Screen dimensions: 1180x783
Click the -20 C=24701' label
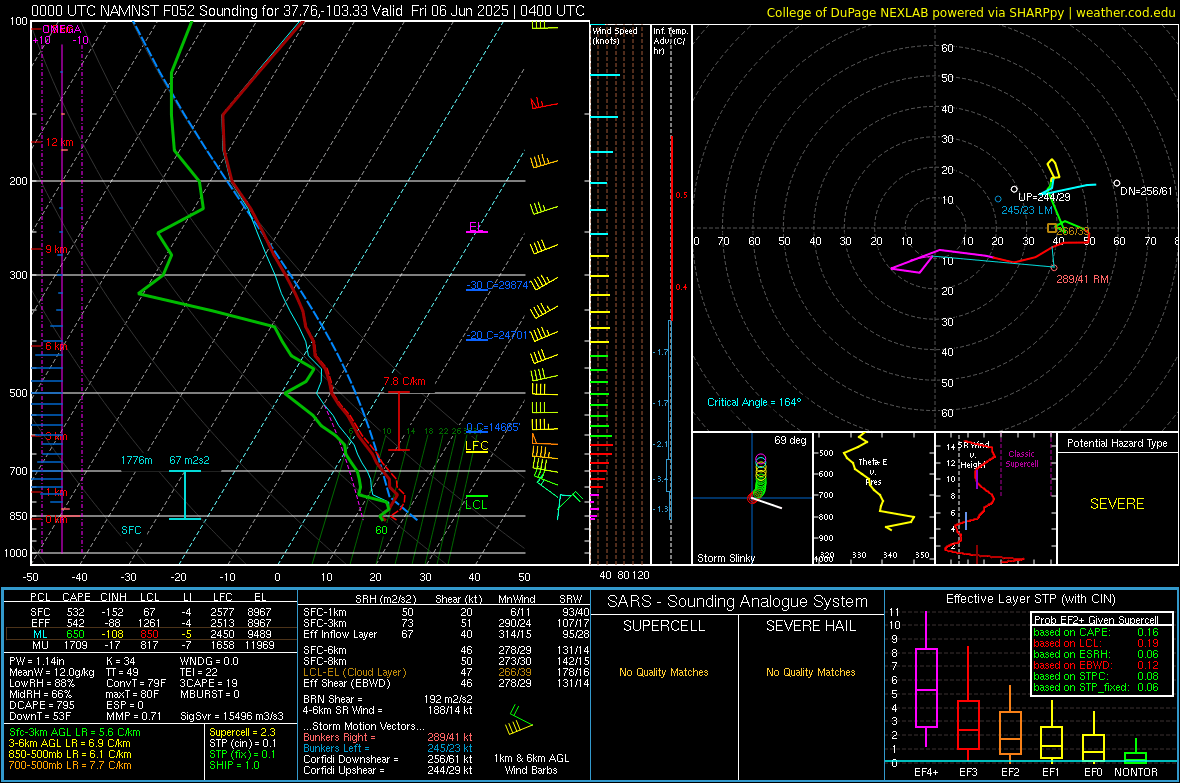tap(497, 335)
